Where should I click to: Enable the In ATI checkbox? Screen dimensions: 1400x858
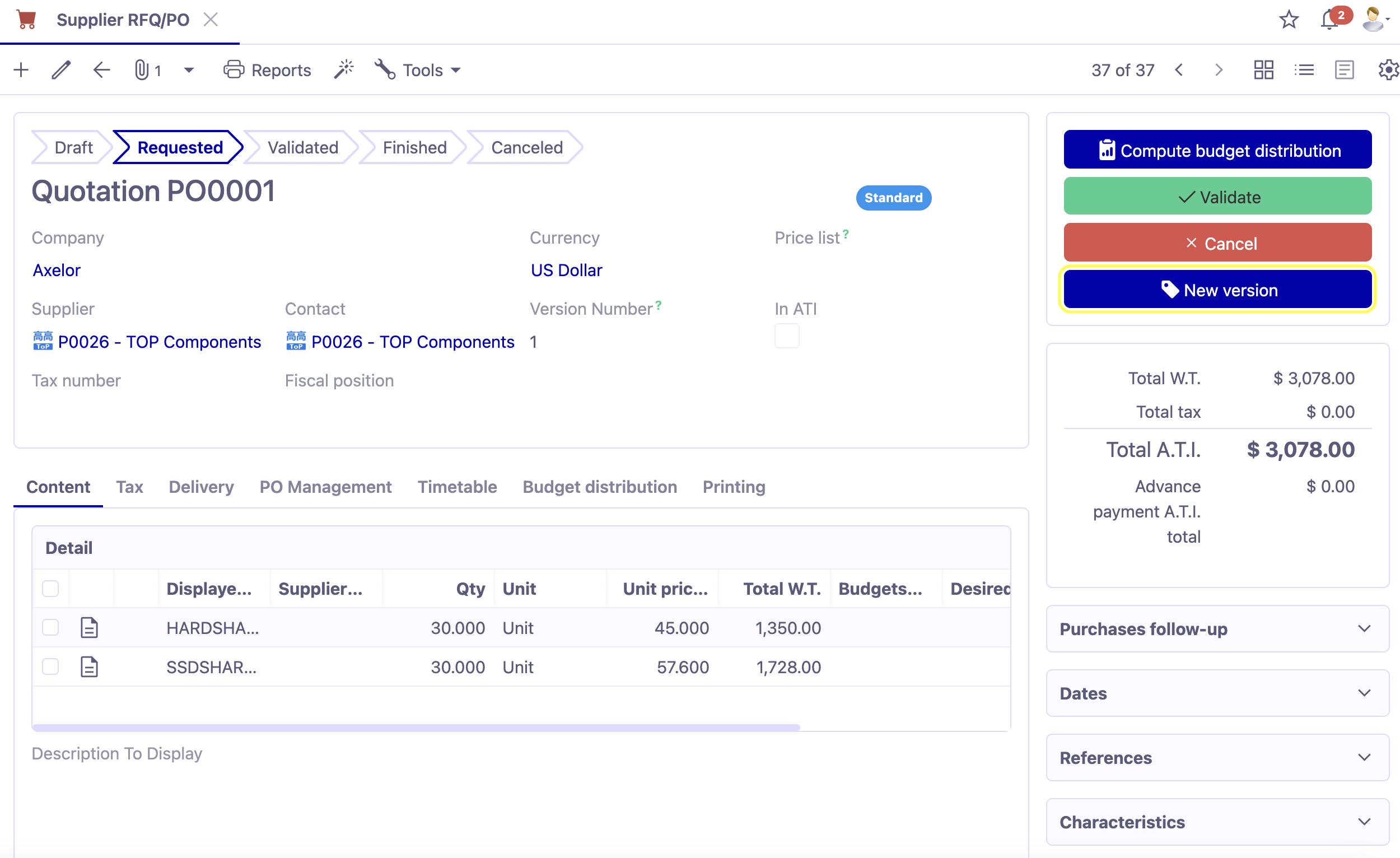click(x=786, y=336)
